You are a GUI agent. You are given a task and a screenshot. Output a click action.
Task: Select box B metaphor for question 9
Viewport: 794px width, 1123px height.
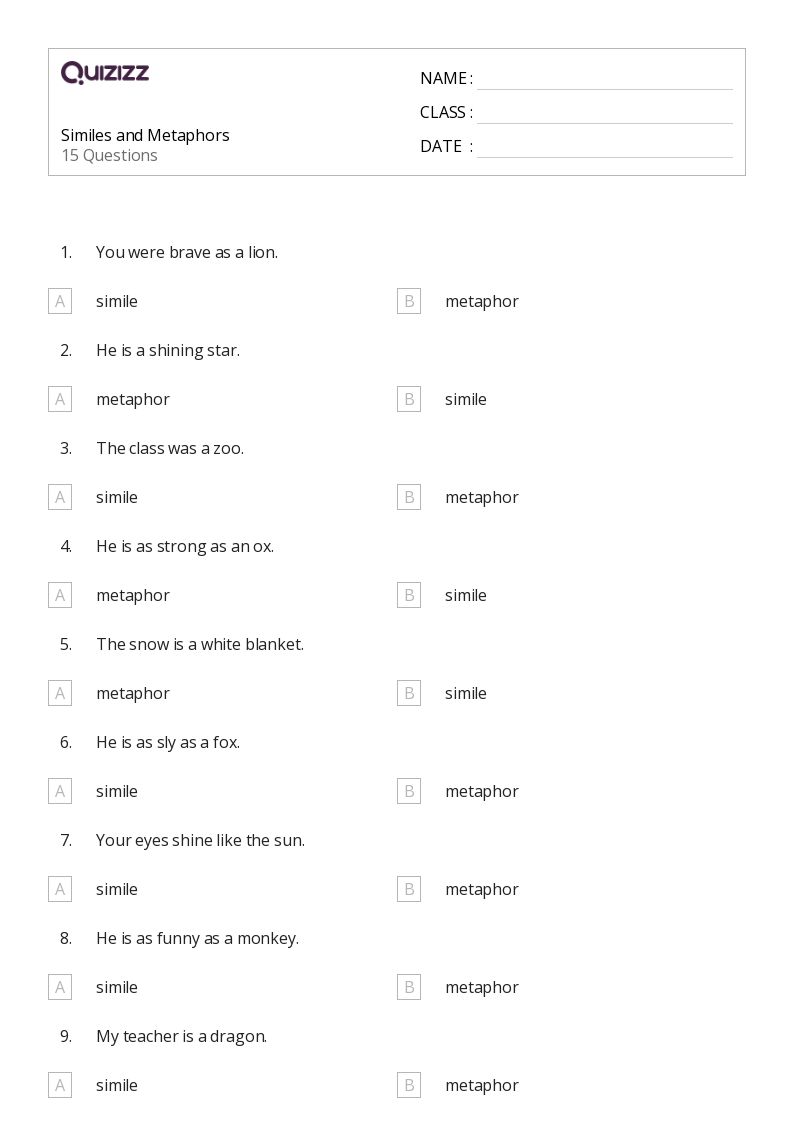pyautogui.click(x=408, y=1085)
